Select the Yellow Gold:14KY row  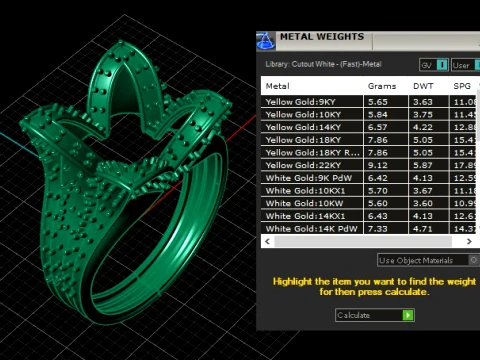pyautogui.click(x=369, y=127)
